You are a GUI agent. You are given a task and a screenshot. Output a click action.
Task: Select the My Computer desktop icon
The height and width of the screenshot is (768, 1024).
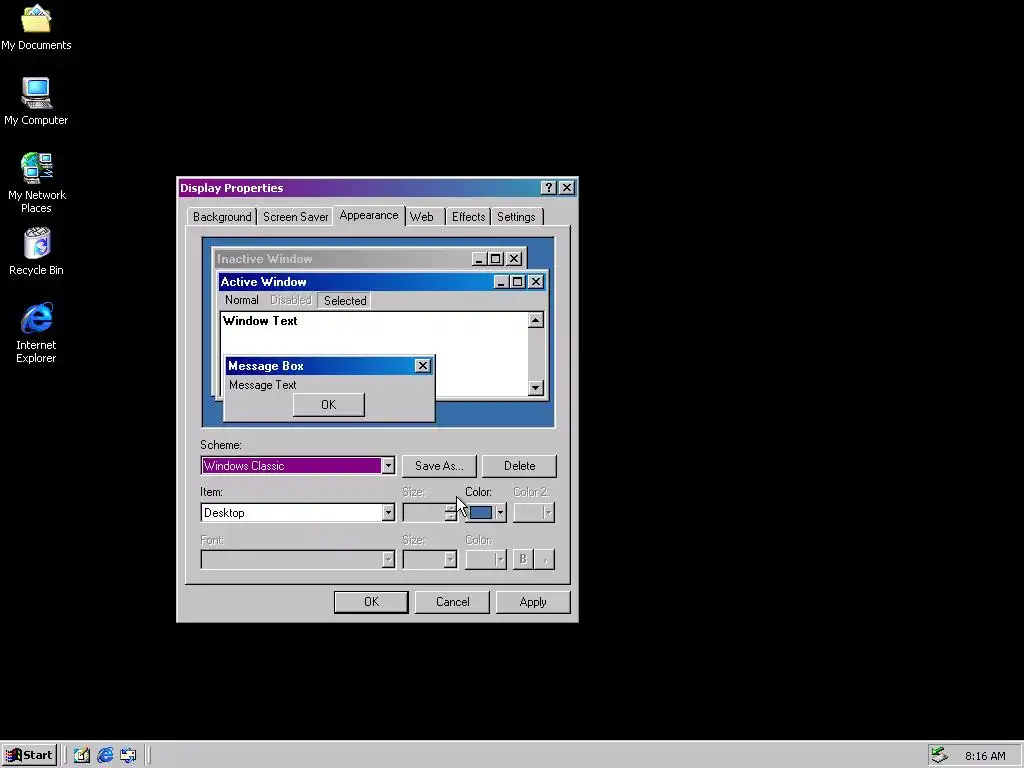pos(36,101)
